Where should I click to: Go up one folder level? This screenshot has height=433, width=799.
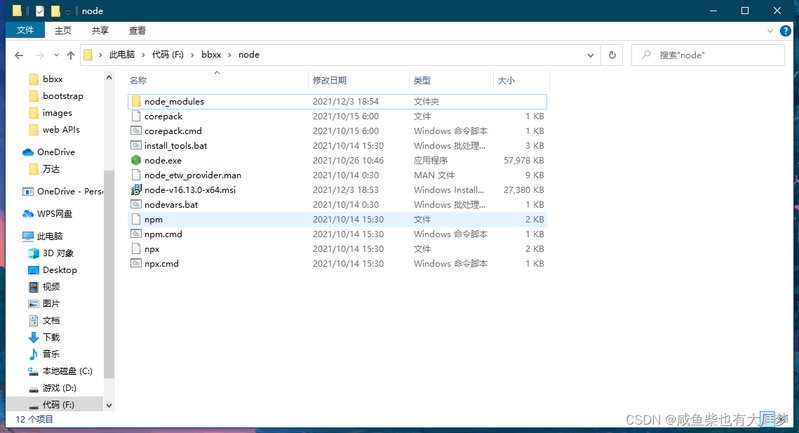point(71,55)
